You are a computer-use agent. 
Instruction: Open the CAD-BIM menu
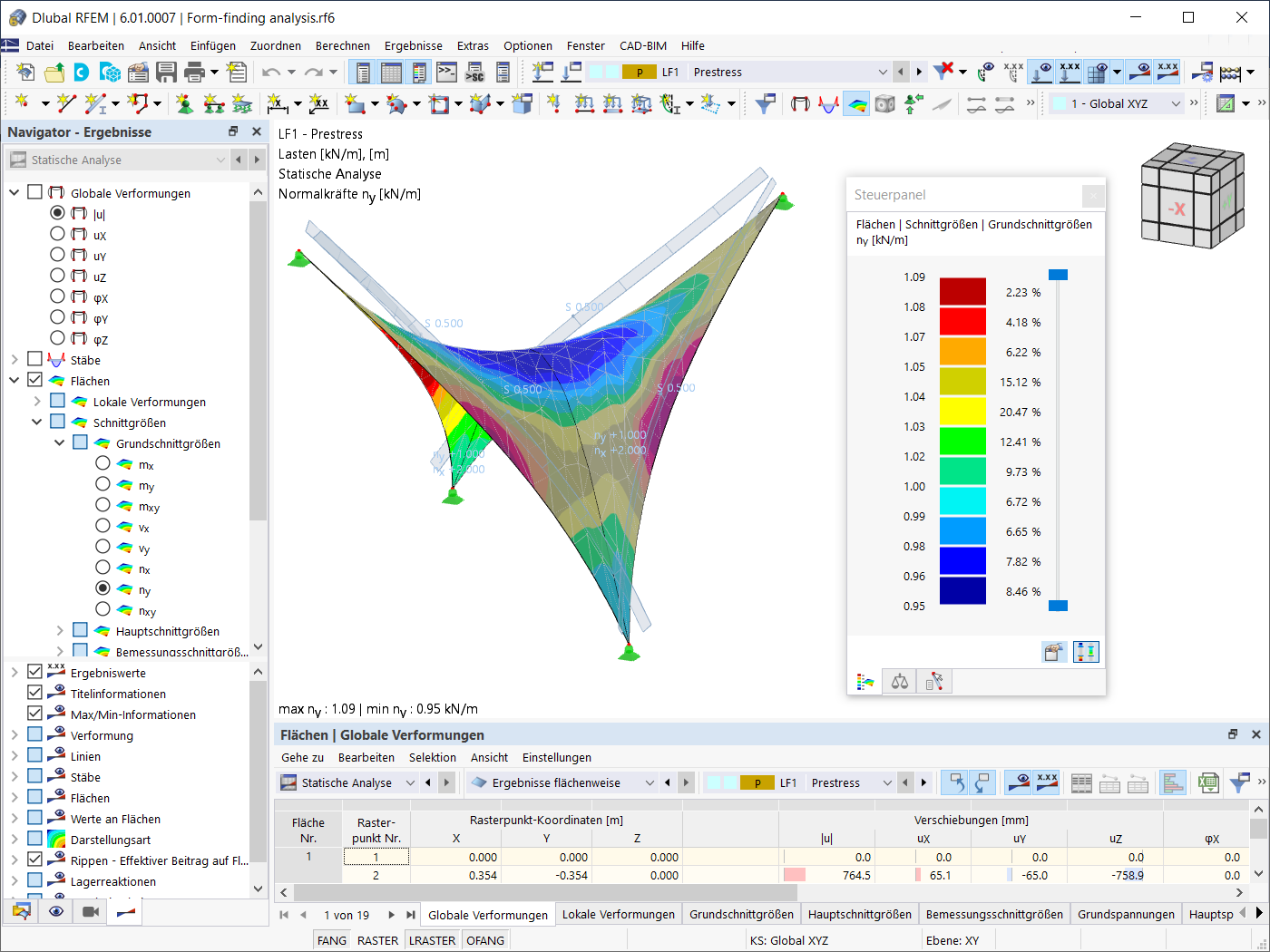coord(643,45)
